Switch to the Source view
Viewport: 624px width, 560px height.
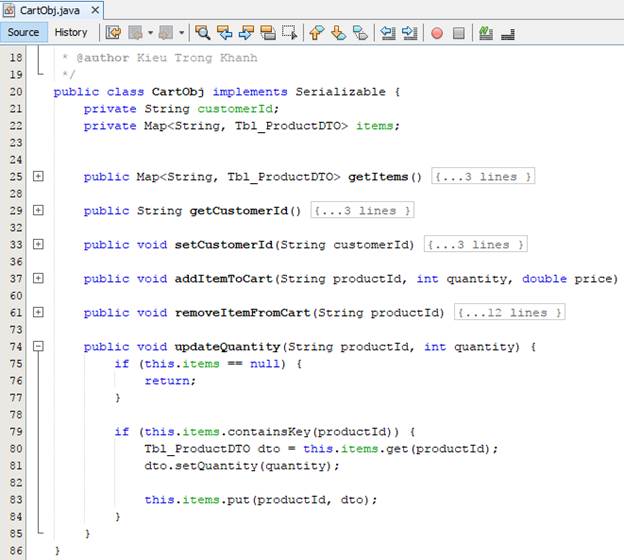pyautogui.click(x=23, y=32)
